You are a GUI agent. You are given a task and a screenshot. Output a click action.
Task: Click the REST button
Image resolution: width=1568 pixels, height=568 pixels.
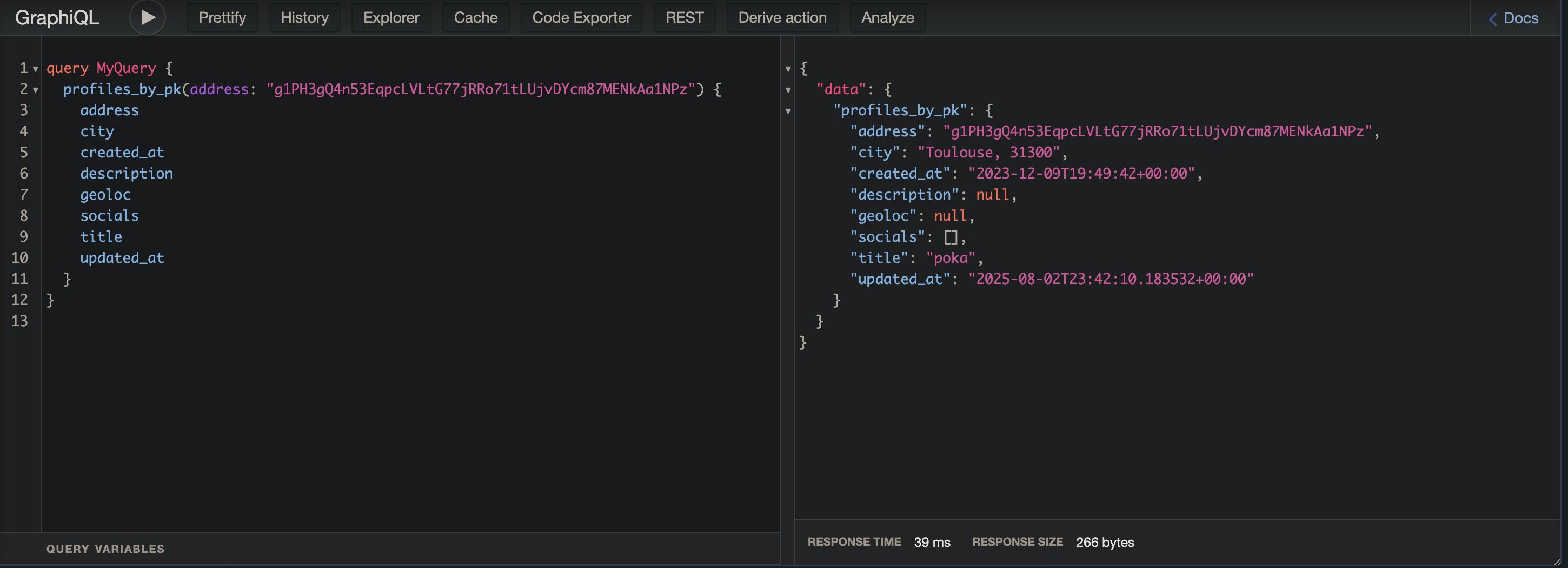coord(683,18)
